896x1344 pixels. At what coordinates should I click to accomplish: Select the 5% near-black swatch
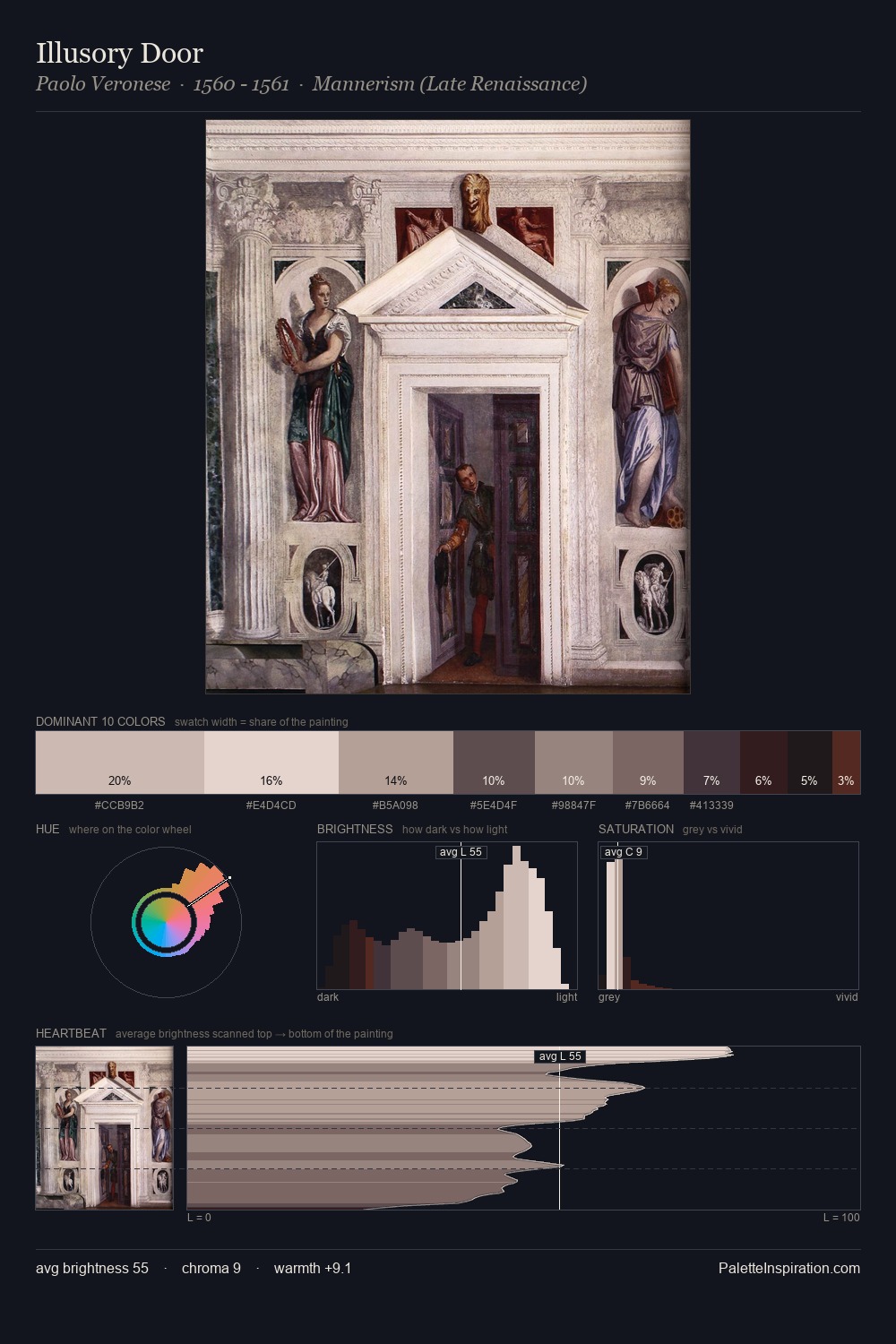tap(810, 762)
